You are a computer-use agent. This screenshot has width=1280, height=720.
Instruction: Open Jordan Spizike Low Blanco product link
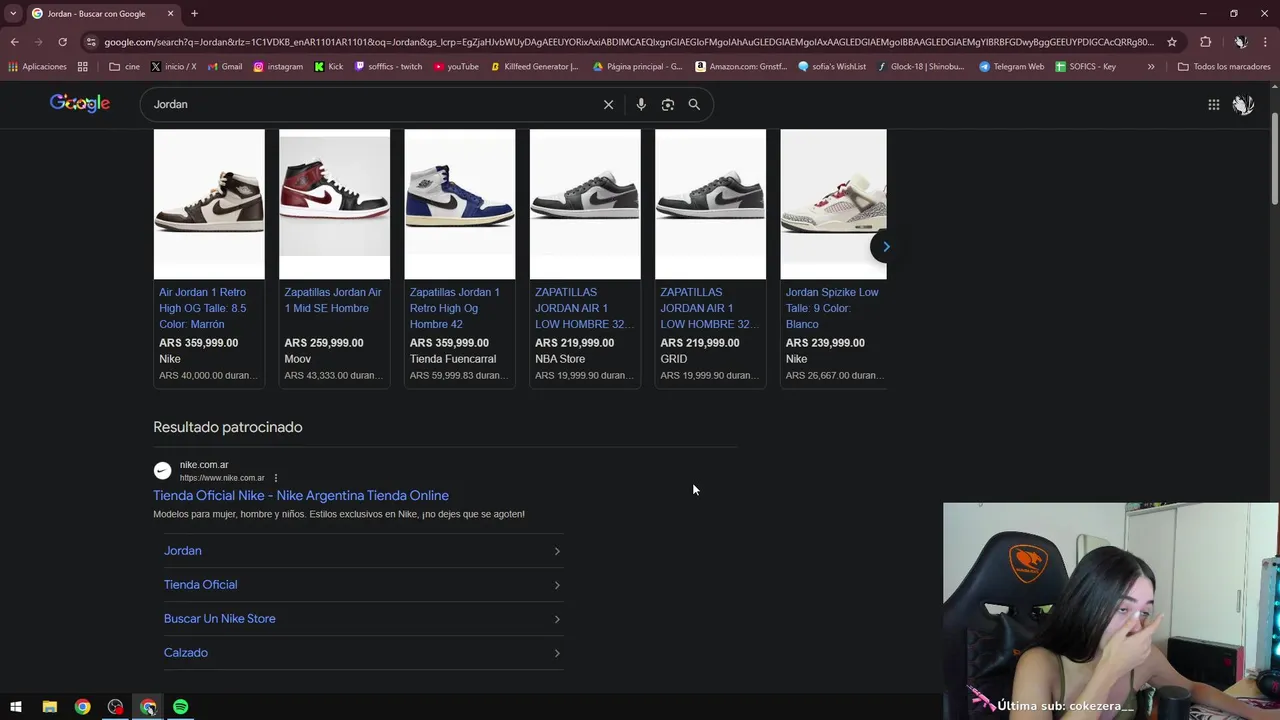point(833,308)
